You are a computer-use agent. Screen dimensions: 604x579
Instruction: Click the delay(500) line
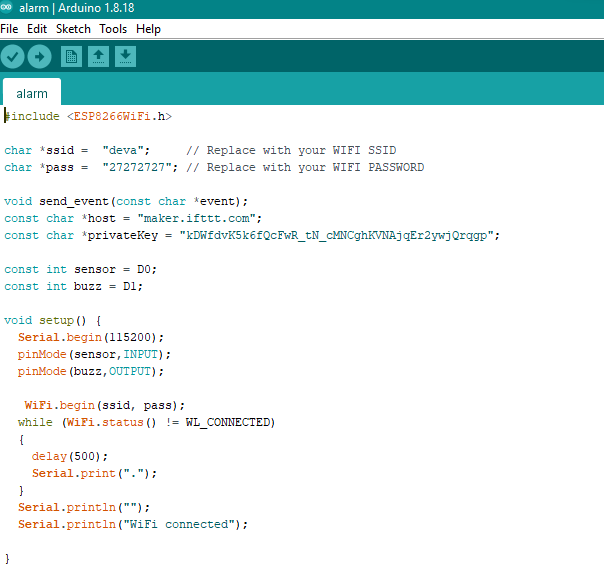tap(70, 456)
